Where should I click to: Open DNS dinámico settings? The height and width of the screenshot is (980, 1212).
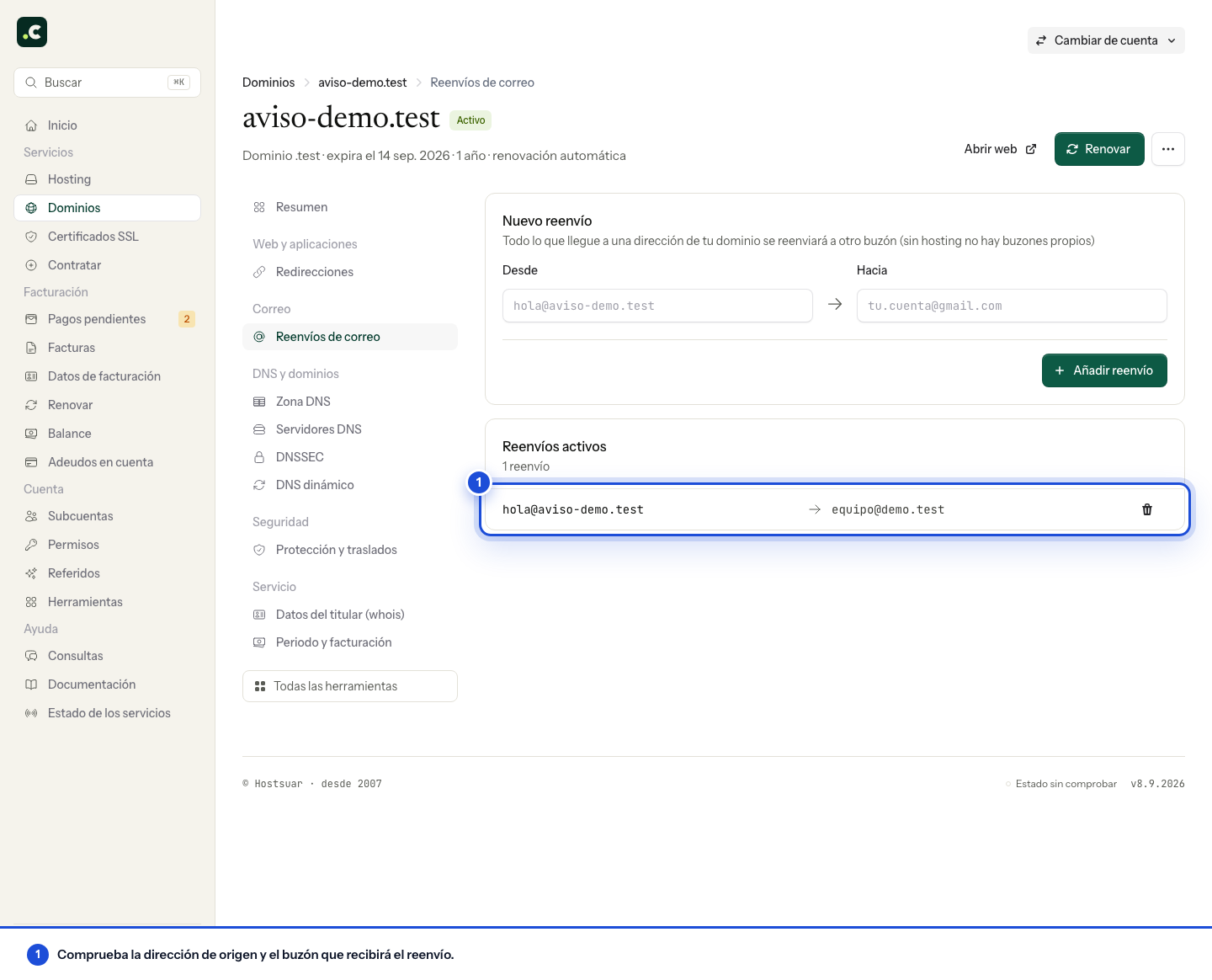click(x=350, y=485)
